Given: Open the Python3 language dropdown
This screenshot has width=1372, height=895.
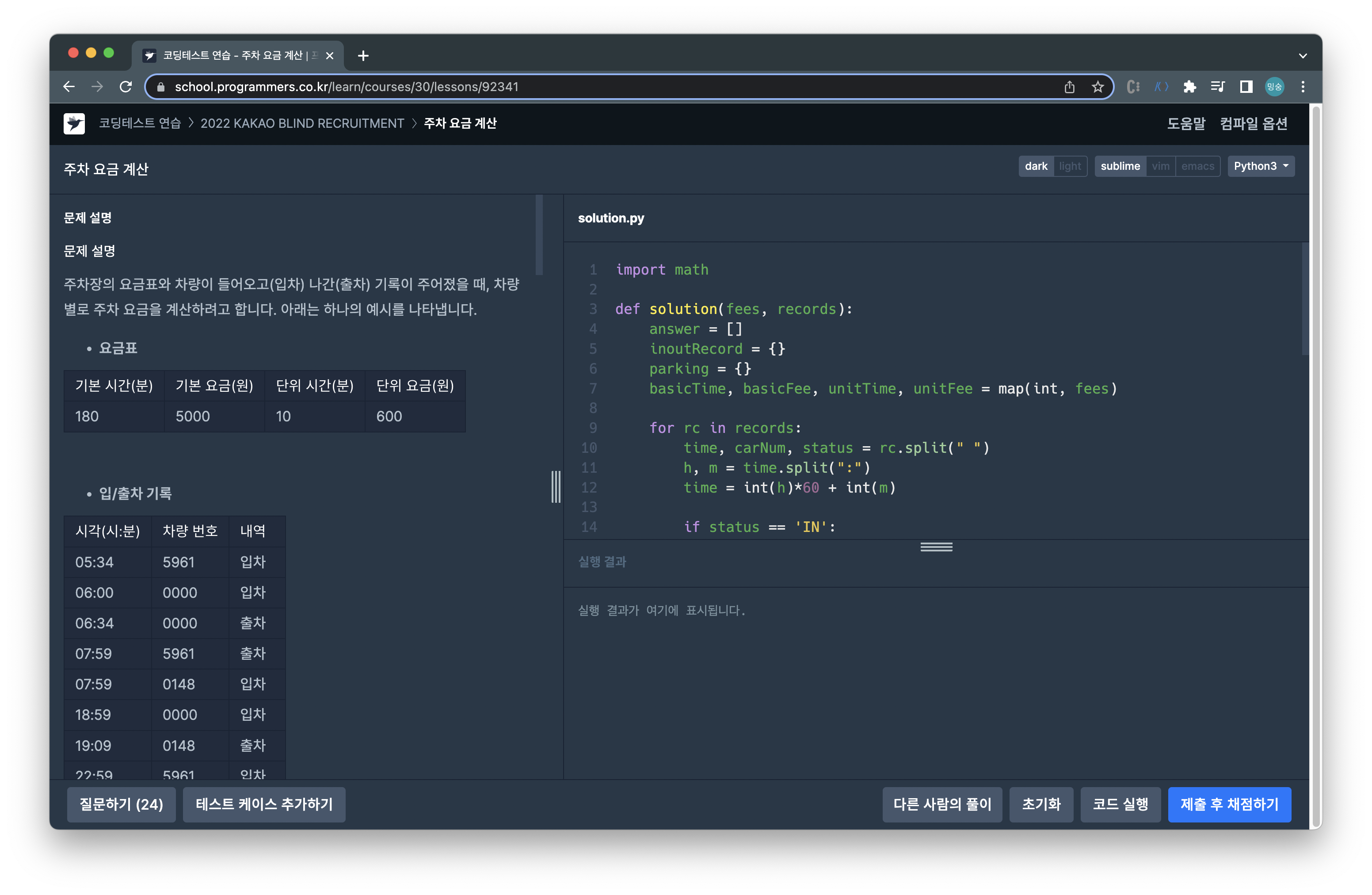Looking at the screenshot, I should [1261, 166].
